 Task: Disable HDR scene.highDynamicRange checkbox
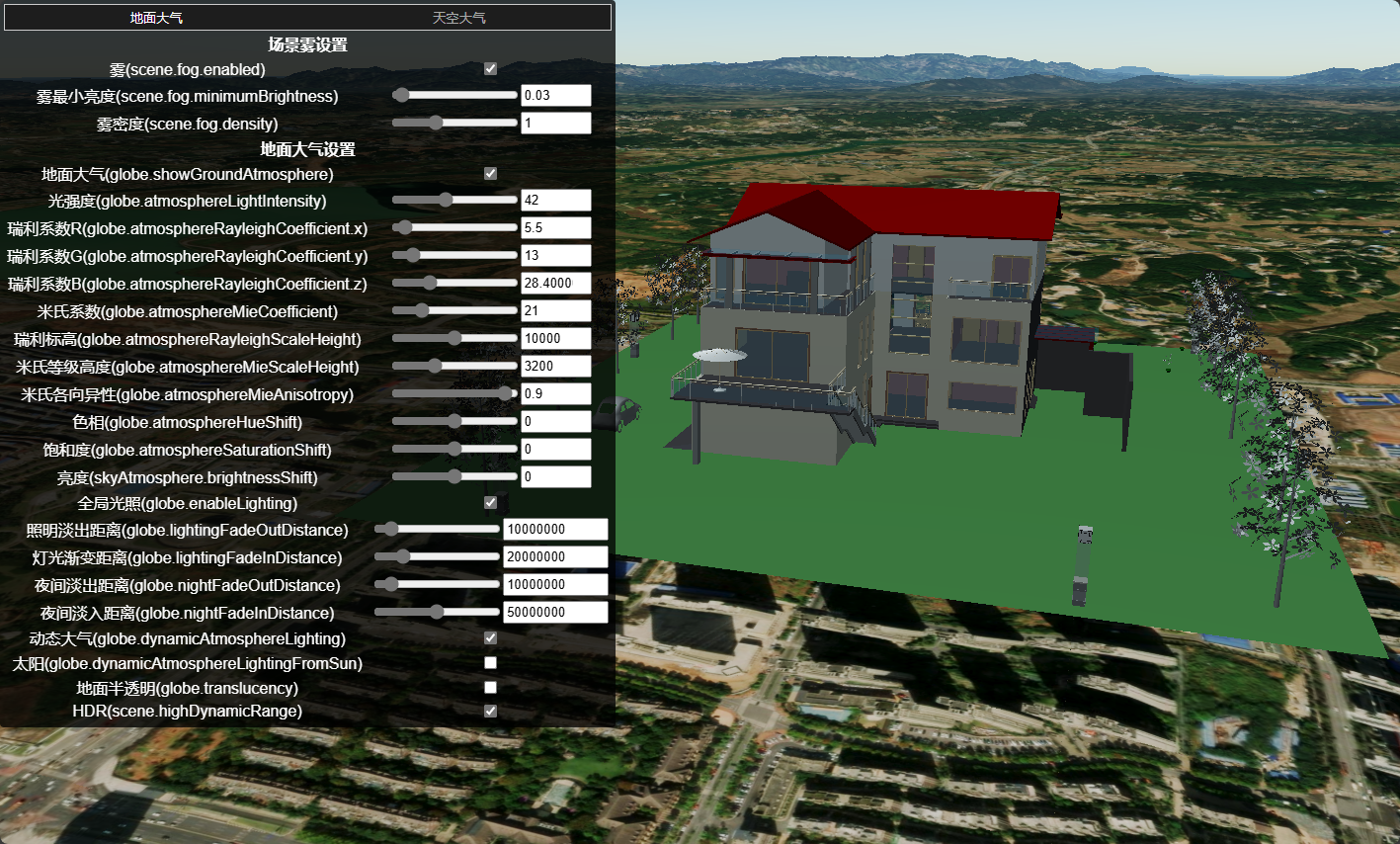[x=490, y=712]
